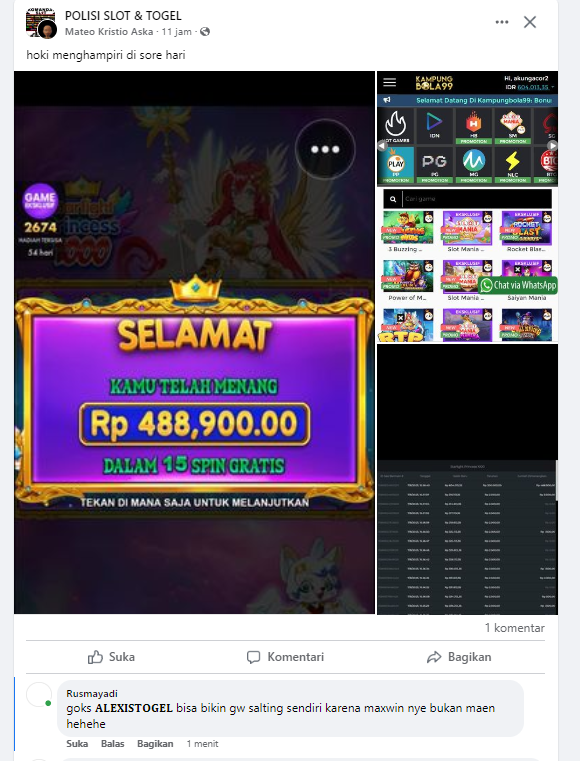Click the Komentari speech bubble button

285,657
